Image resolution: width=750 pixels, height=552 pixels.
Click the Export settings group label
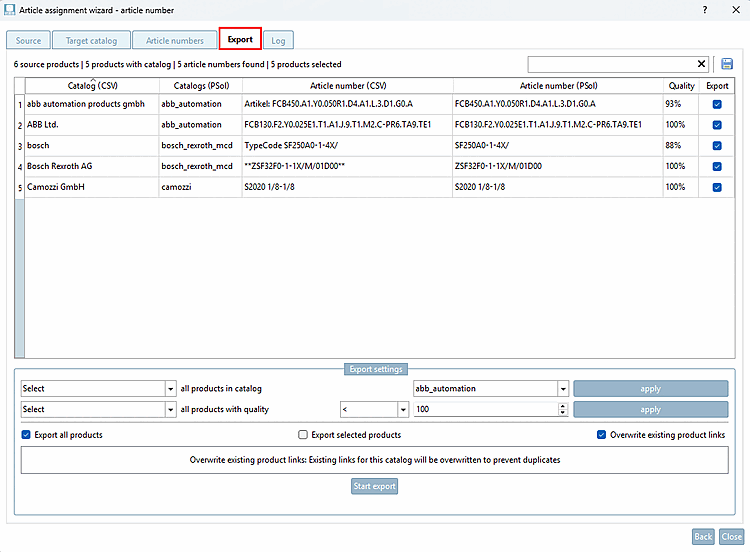(376, 369)
